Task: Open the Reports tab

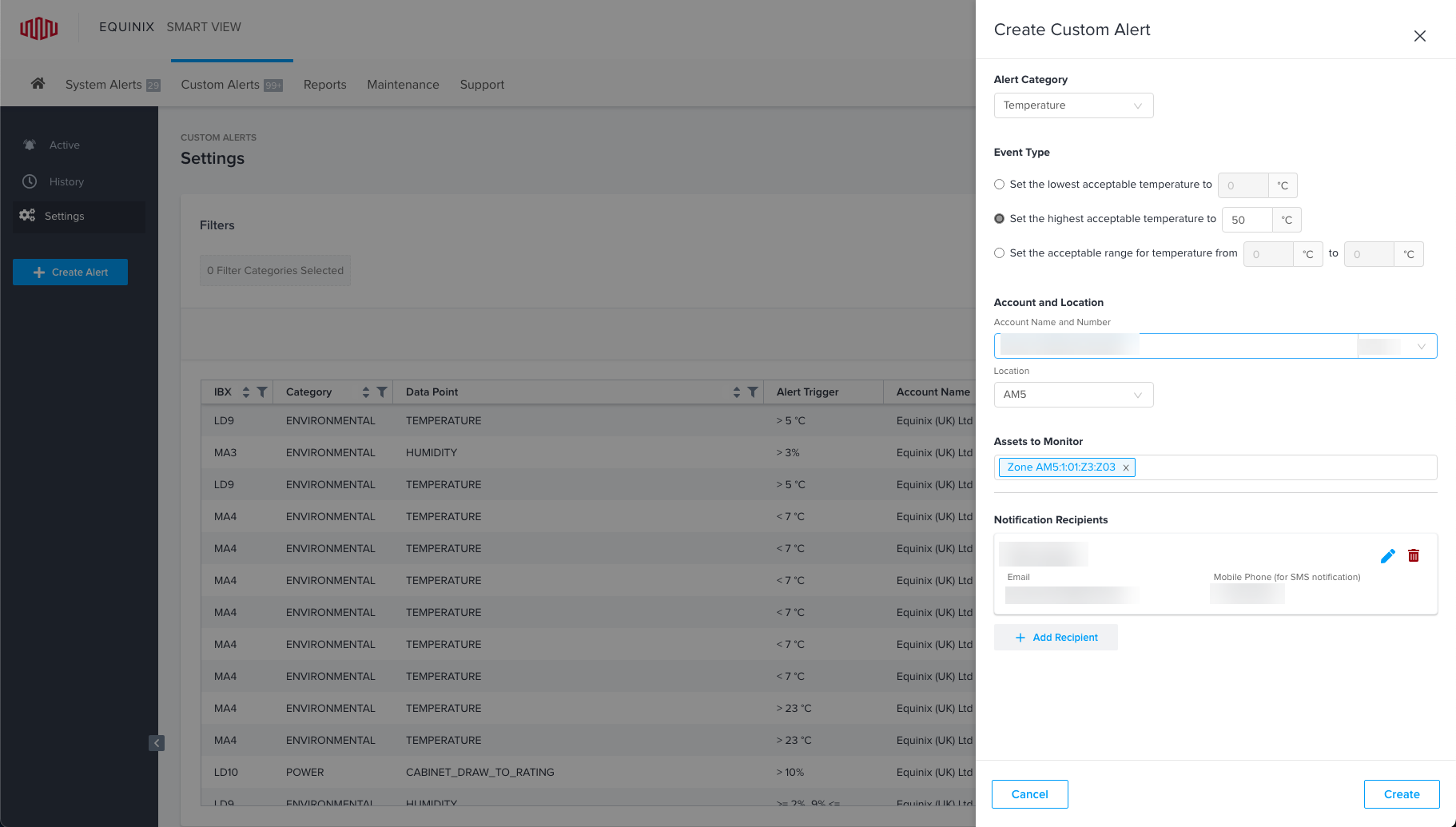Action: click(325, 85)
